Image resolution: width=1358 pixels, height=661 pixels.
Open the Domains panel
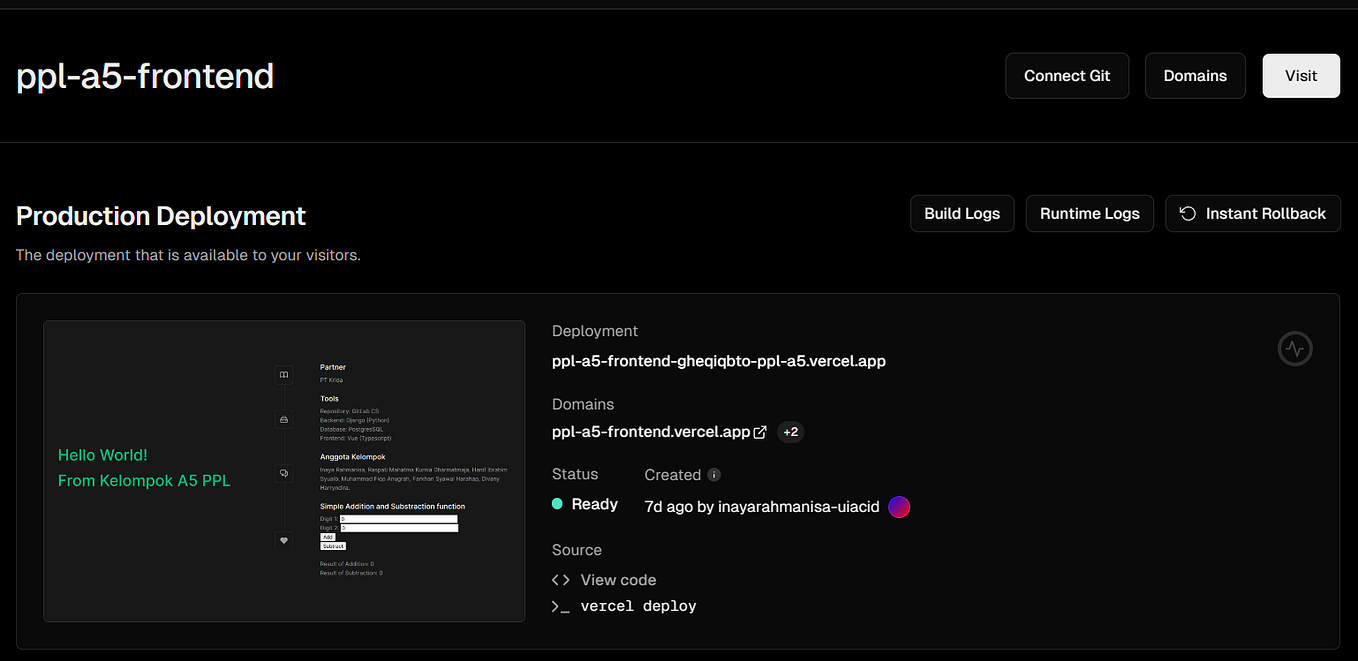(x=1195, y=75)
